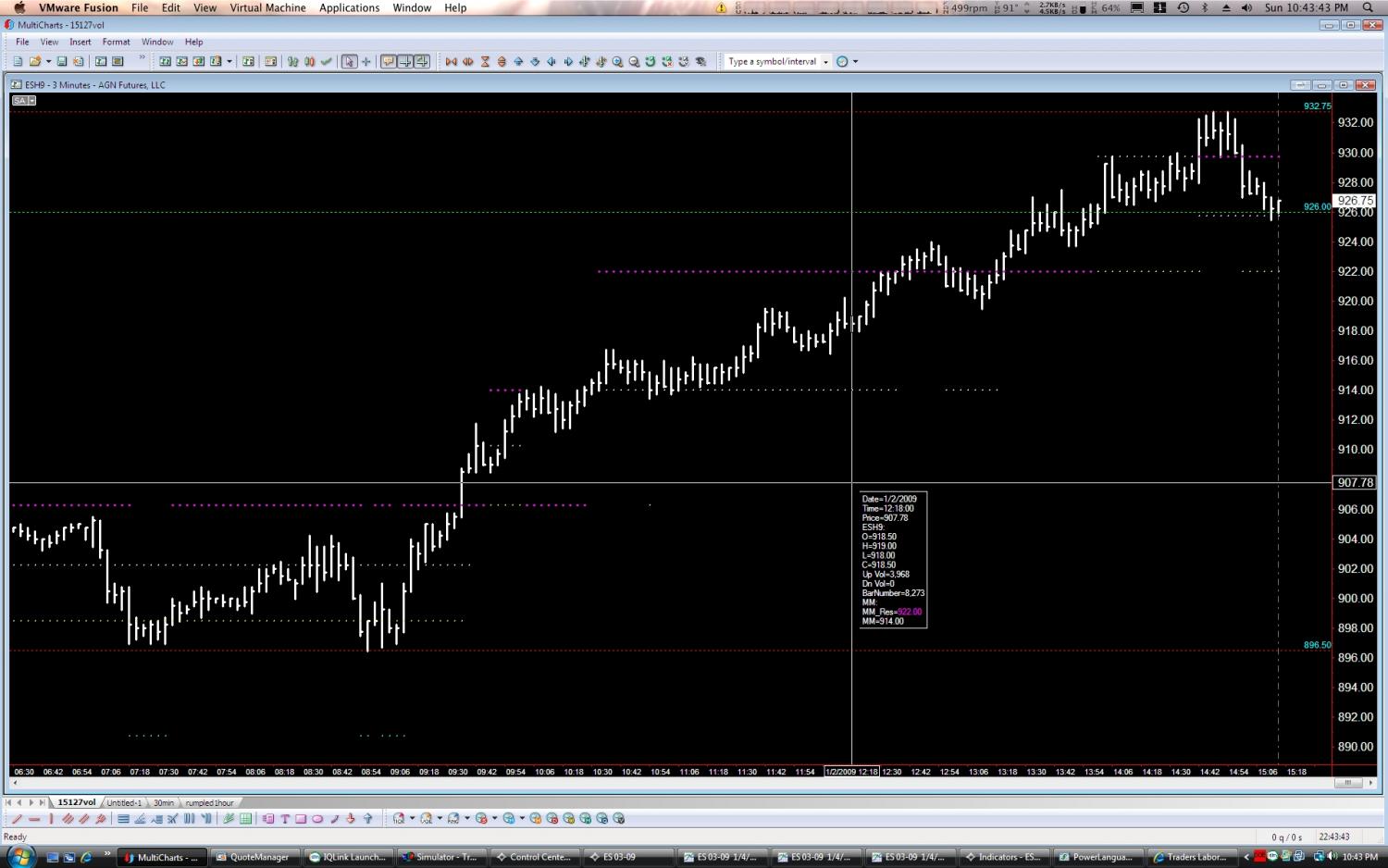Screen dimensions: 1388x868
Task: Select the arrow down drawing tool
Action: tap(350, 819)
